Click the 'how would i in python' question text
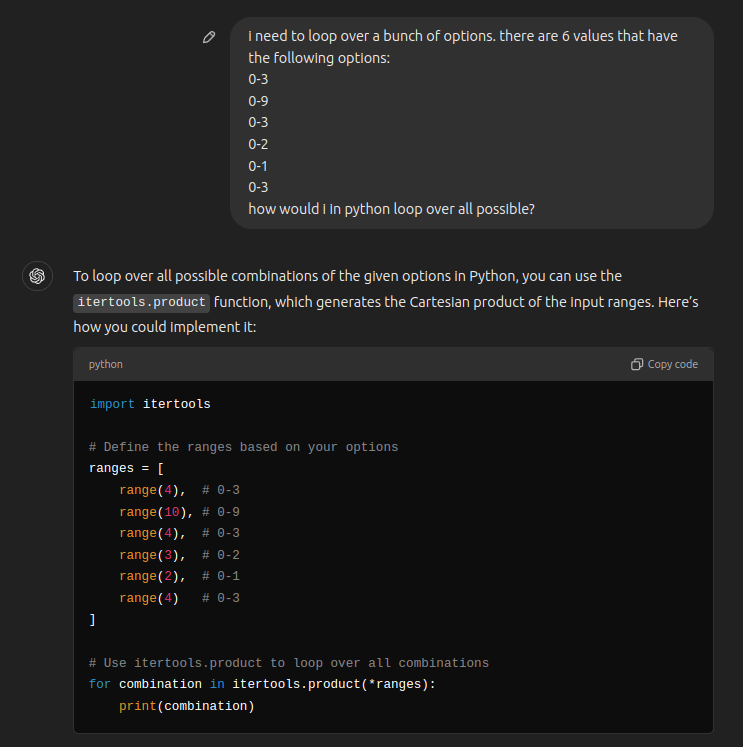 pyautogui.click(x=391, y=209)
